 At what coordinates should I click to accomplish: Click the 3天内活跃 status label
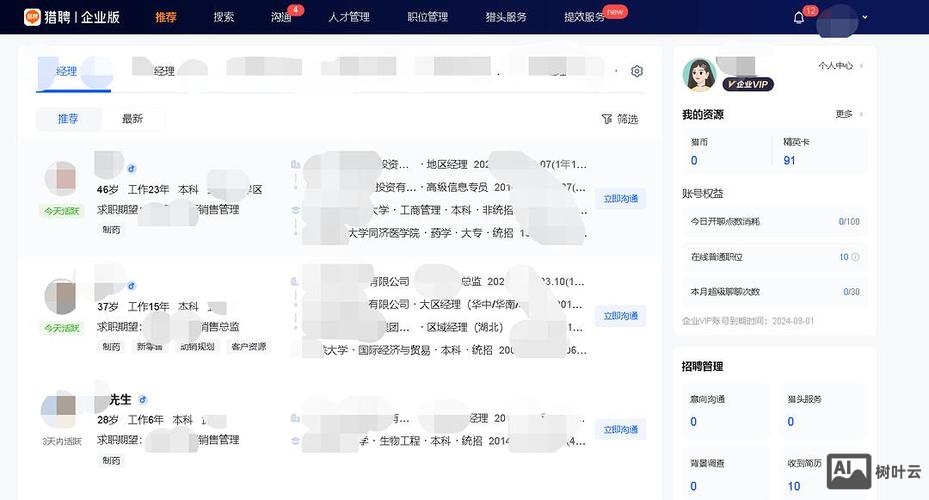coord(62,441)
